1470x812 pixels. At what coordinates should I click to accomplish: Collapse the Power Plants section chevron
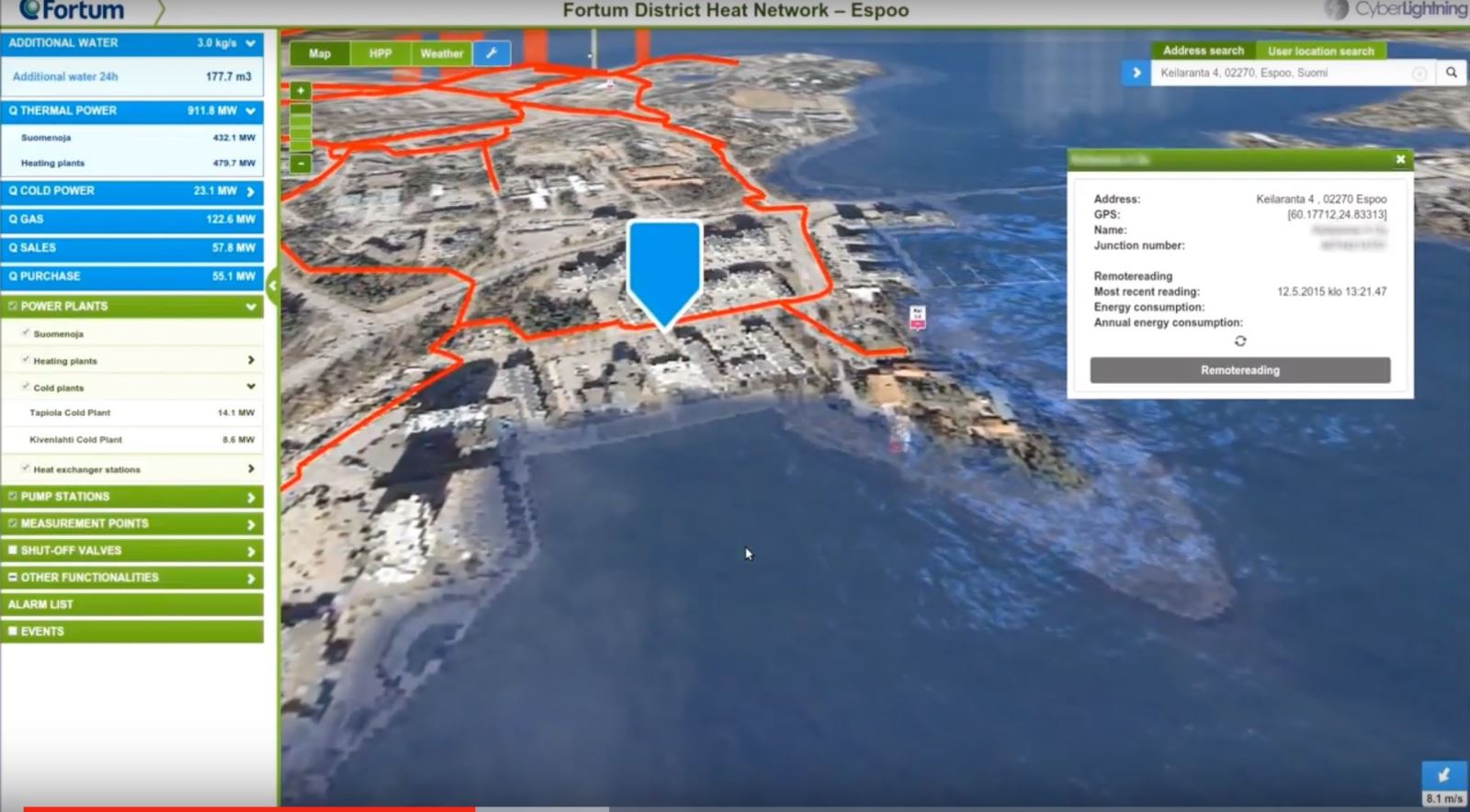(x=251, y=307)
